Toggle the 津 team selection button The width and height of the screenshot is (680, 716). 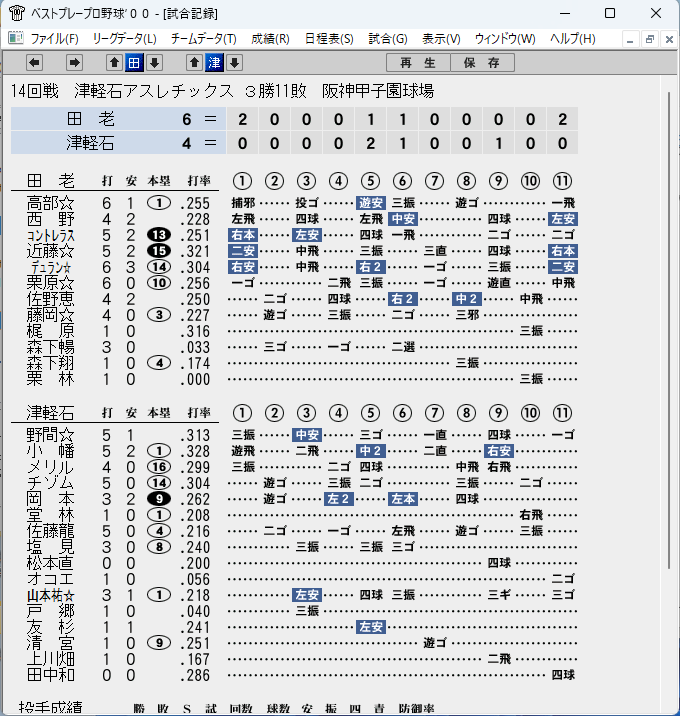tap(215, 63)
